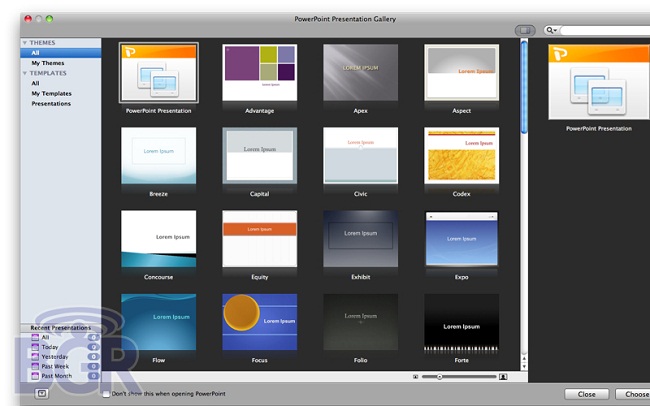This screenshot has height=406, width=650.
Task: Select the PowerPoint Presentation theme thumbnail
Action: click(x=158, y=73)
